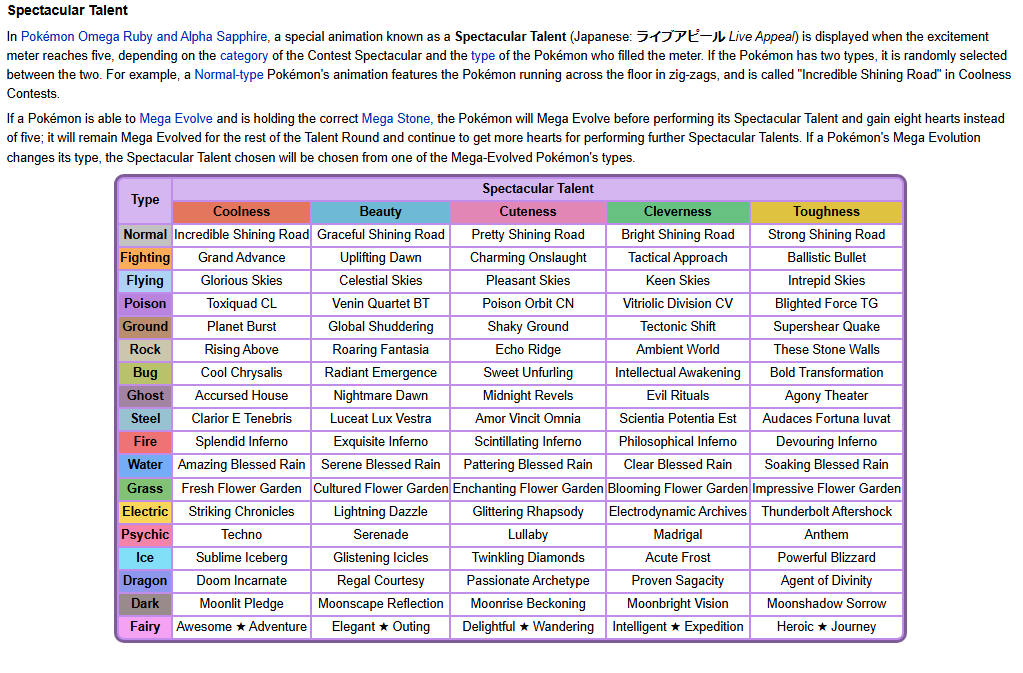The width and height of the screenshot is (1023, 673).
Task: Click the 'Cultured Flower Garden' cell
Action: click(380, 488)
